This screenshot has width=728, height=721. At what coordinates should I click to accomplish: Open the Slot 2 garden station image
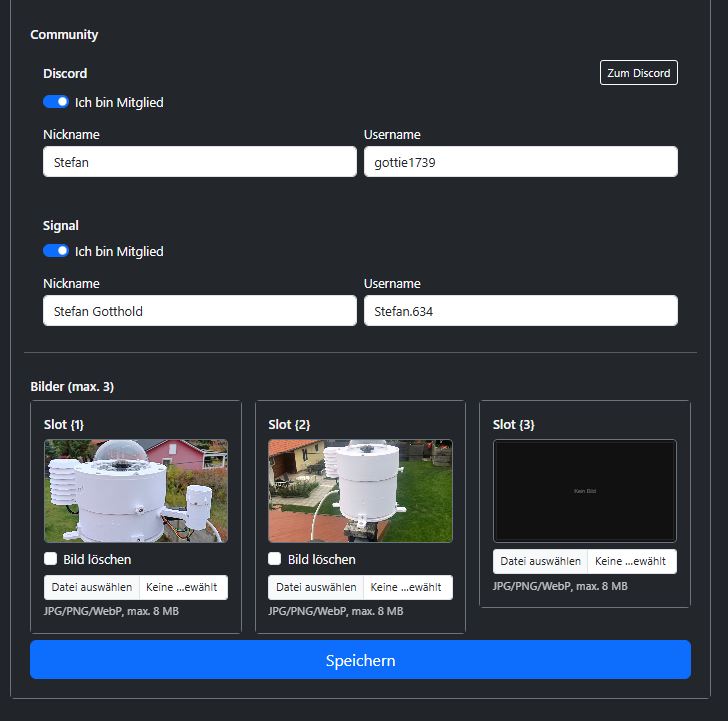click(360, 491)
